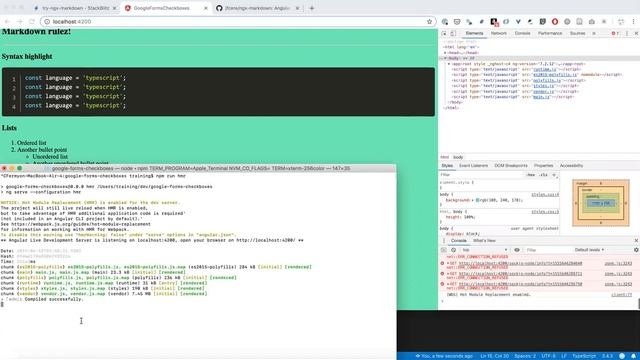Open the Elements panel in DevTools
The width and height of the screenshot is (640, 360).
[x=474, y=33]
